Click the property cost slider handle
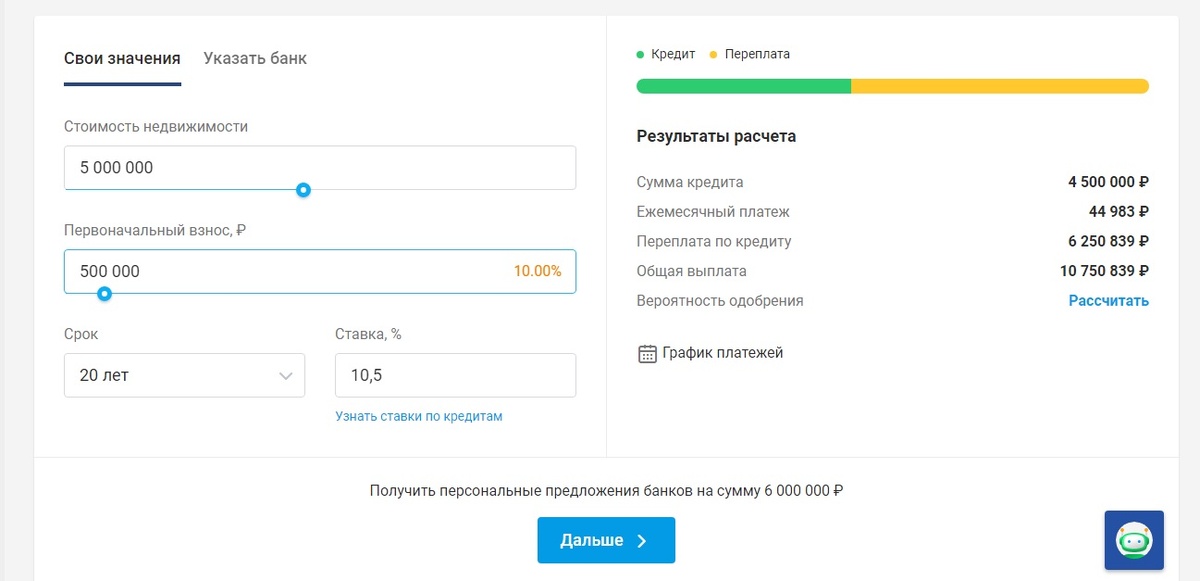 pyautogui.click(x=303, y=190)
